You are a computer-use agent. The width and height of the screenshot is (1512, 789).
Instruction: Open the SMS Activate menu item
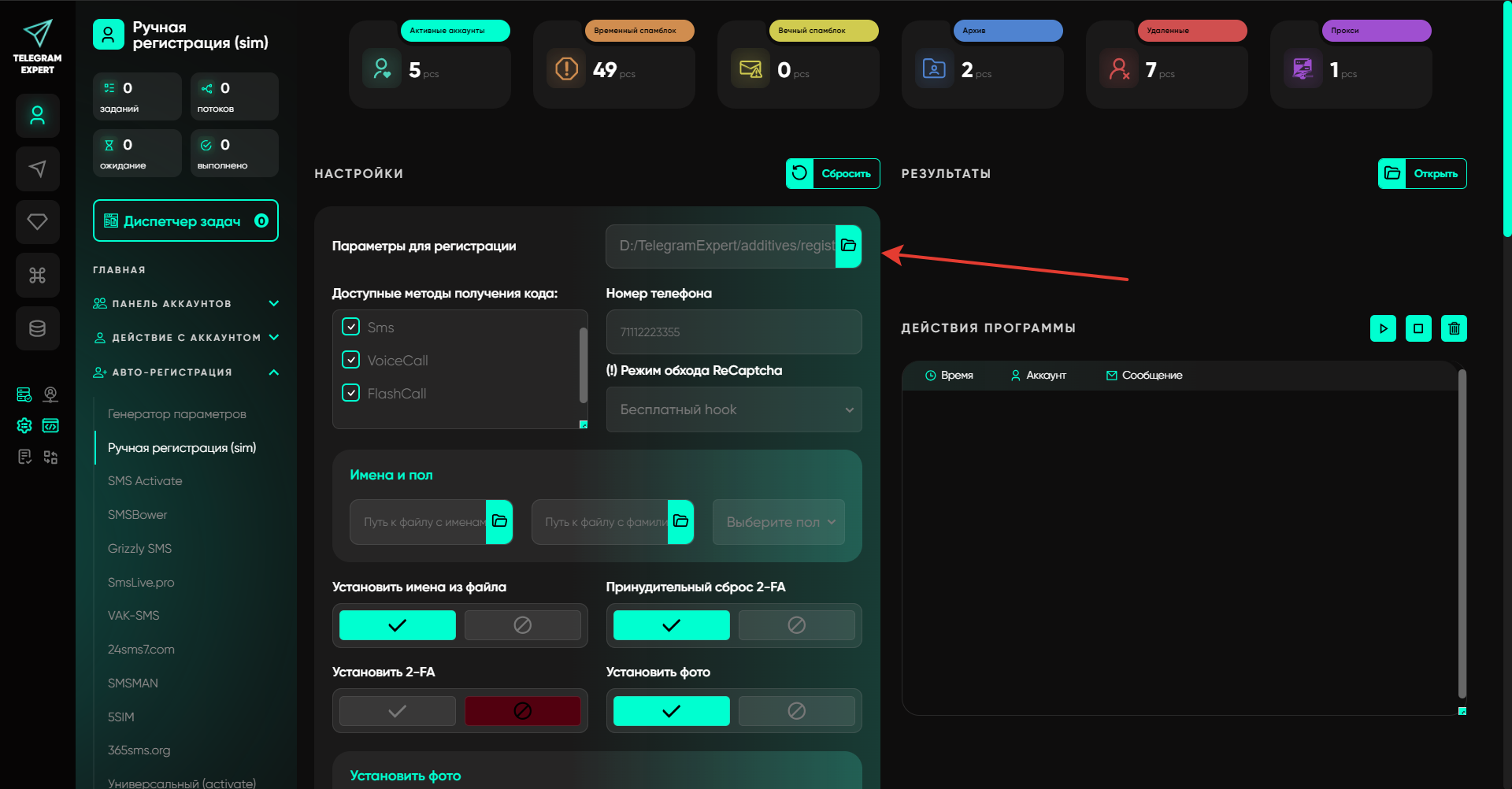point(145,481)
